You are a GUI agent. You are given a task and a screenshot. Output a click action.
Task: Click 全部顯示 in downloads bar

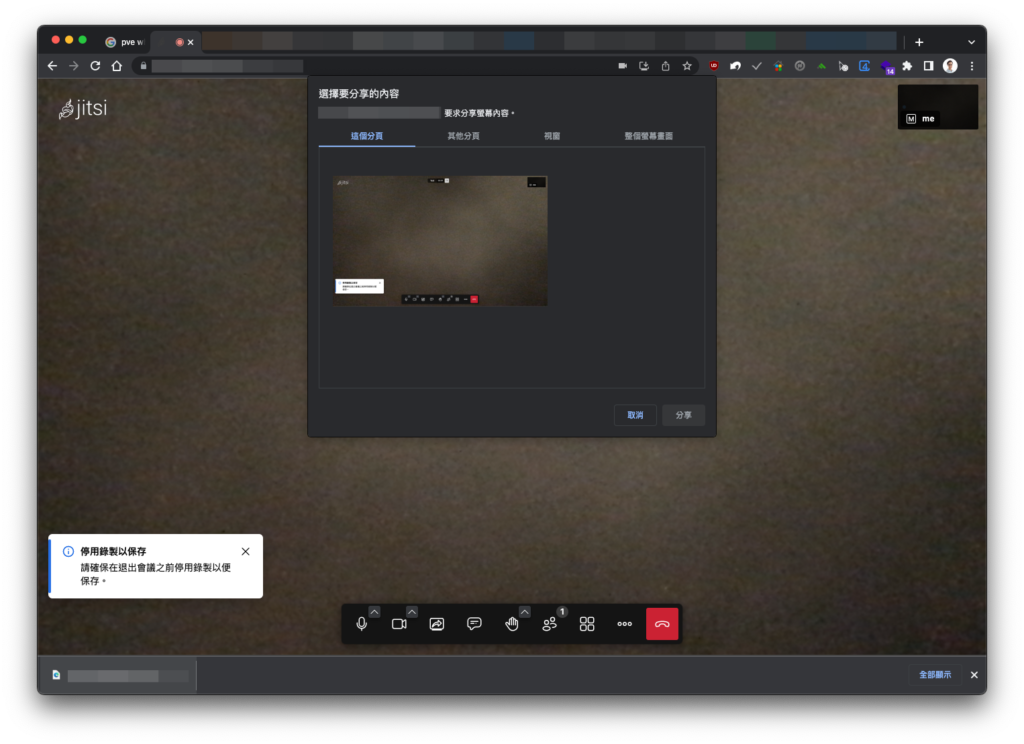[935, 675]
